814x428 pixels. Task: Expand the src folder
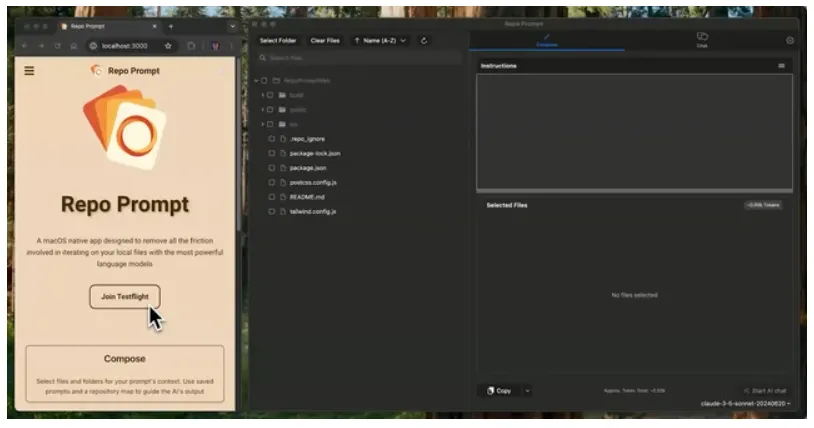click(262, 124)
